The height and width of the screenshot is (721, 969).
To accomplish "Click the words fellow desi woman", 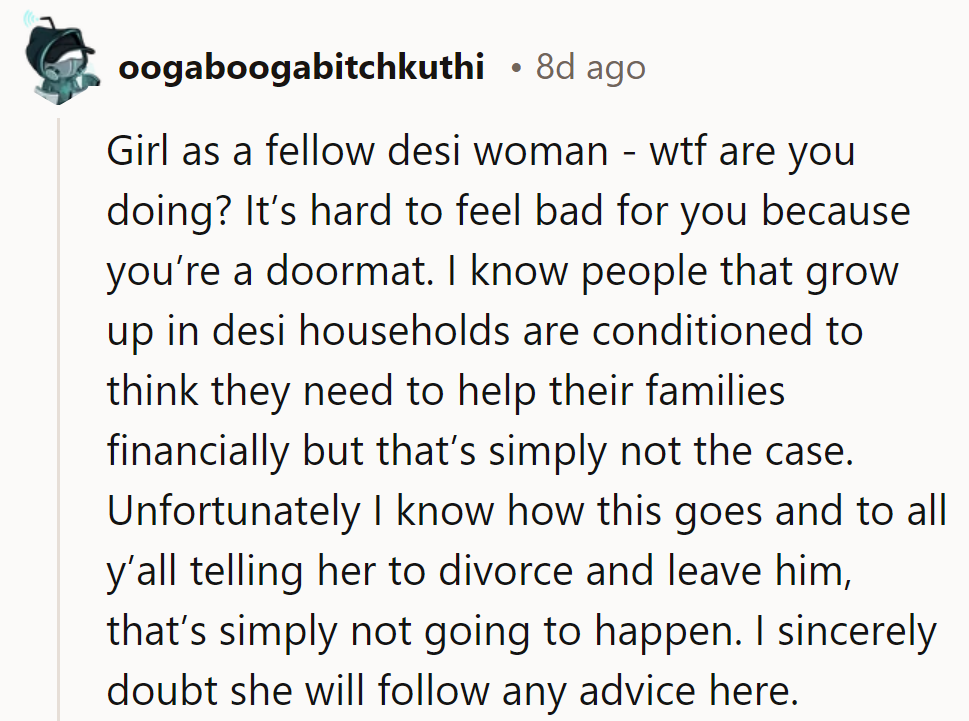I will 437,151.
